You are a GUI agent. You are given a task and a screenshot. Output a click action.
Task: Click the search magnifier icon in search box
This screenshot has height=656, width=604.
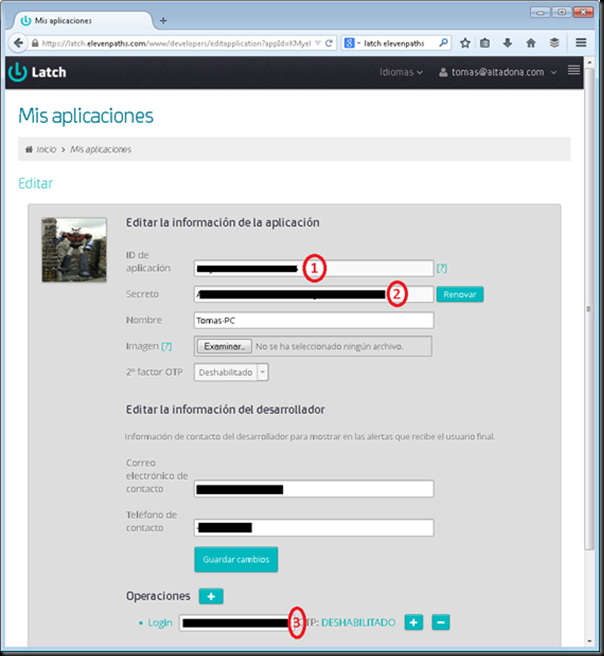pos(443,43)
